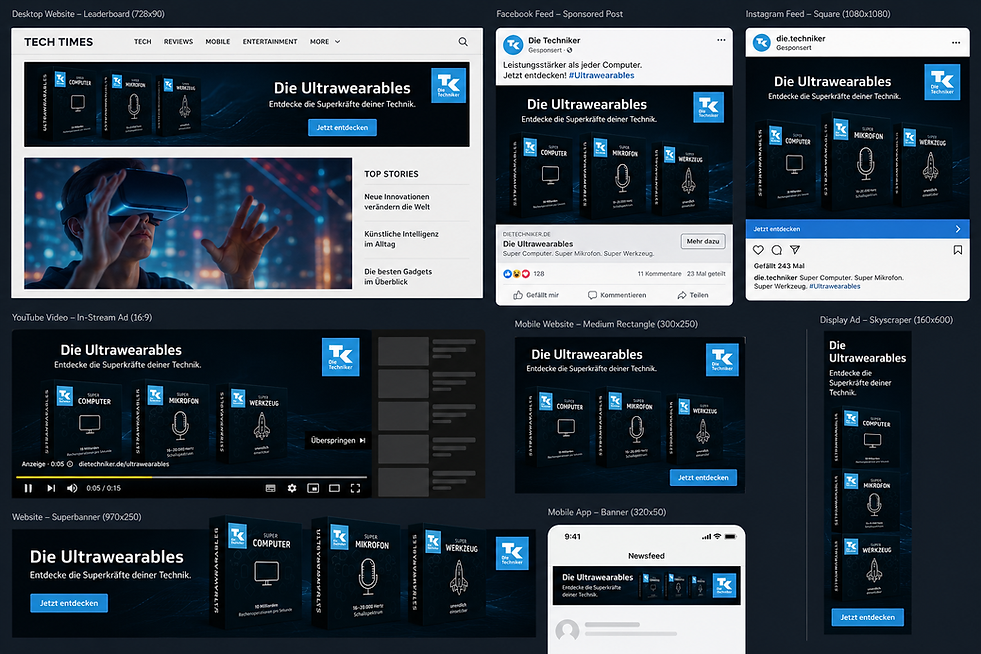Tap the profile avatar in mobile newsfeed

tap(567, 631)
